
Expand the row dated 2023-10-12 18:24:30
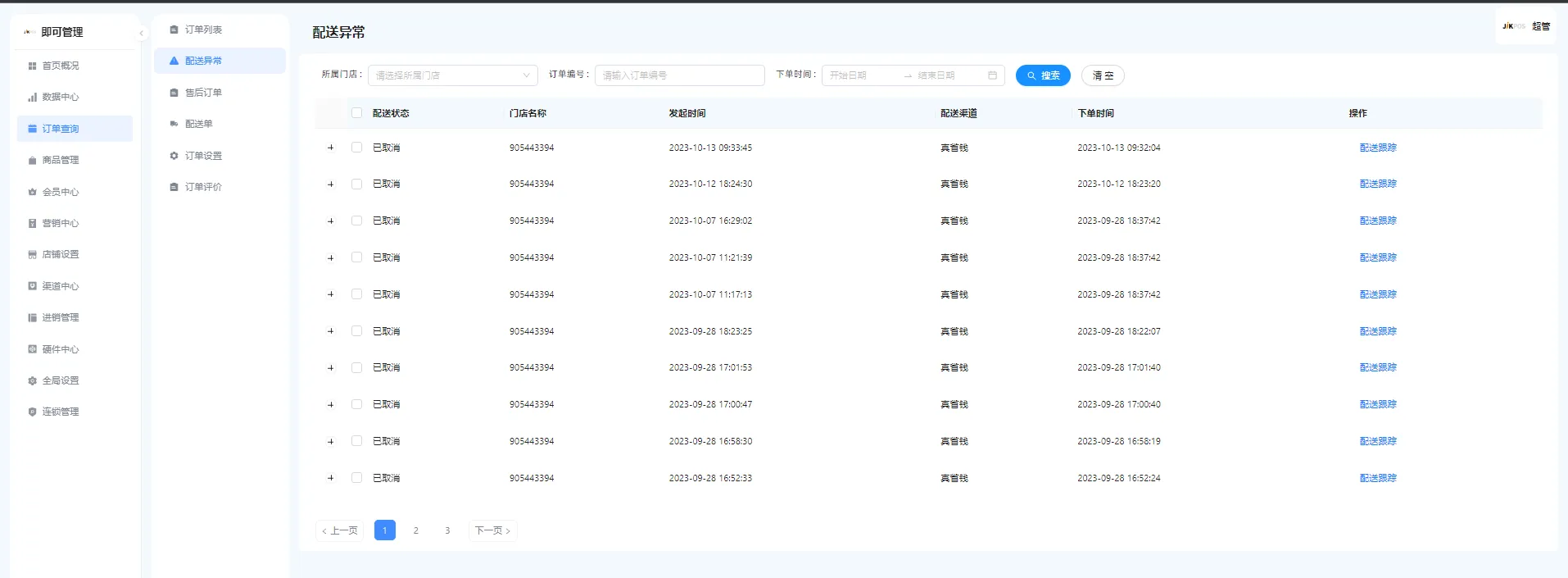331,184
